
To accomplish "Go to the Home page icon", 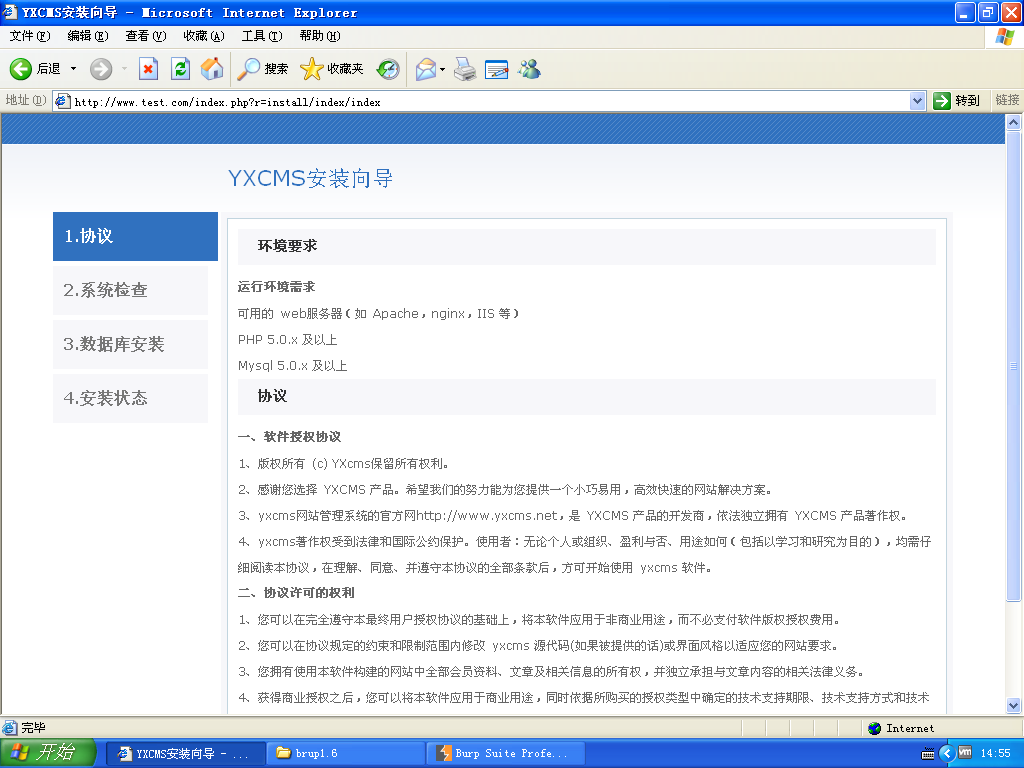I will pyautogui.click(x=212, y=69).
